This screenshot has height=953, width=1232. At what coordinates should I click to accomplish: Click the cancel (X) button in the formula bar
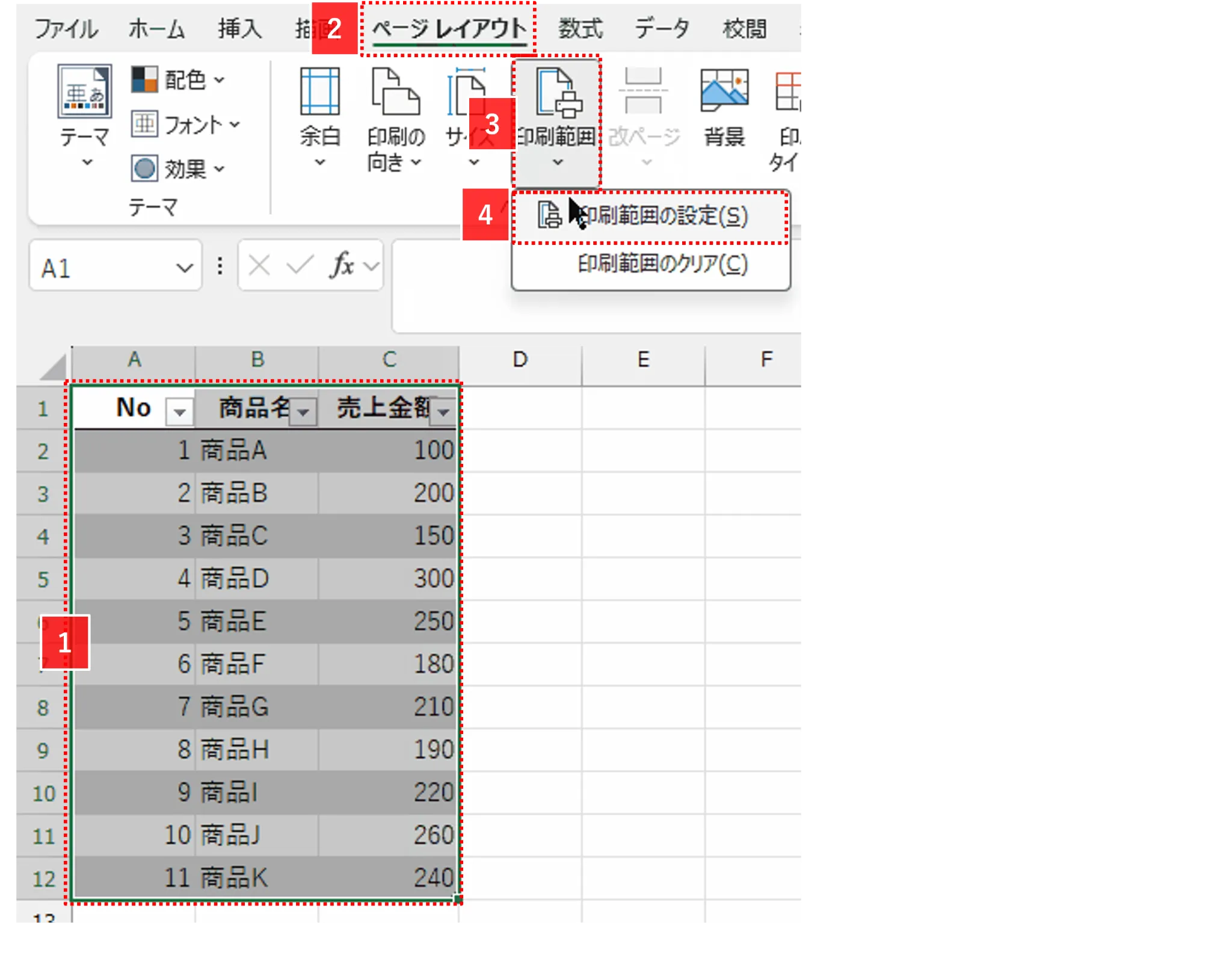(x=257, y=265)
